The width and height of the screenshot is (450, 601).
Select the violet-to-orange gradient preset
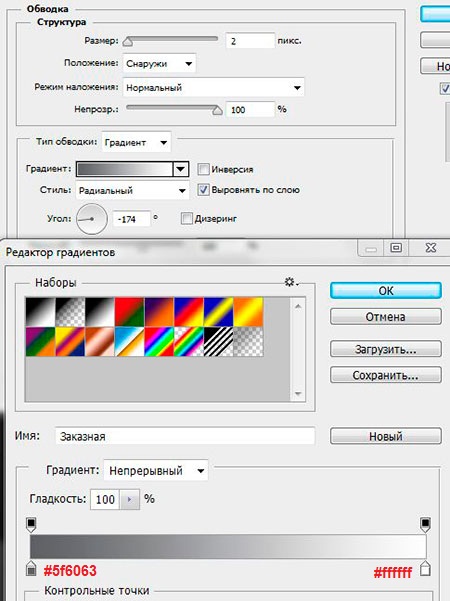159,312
